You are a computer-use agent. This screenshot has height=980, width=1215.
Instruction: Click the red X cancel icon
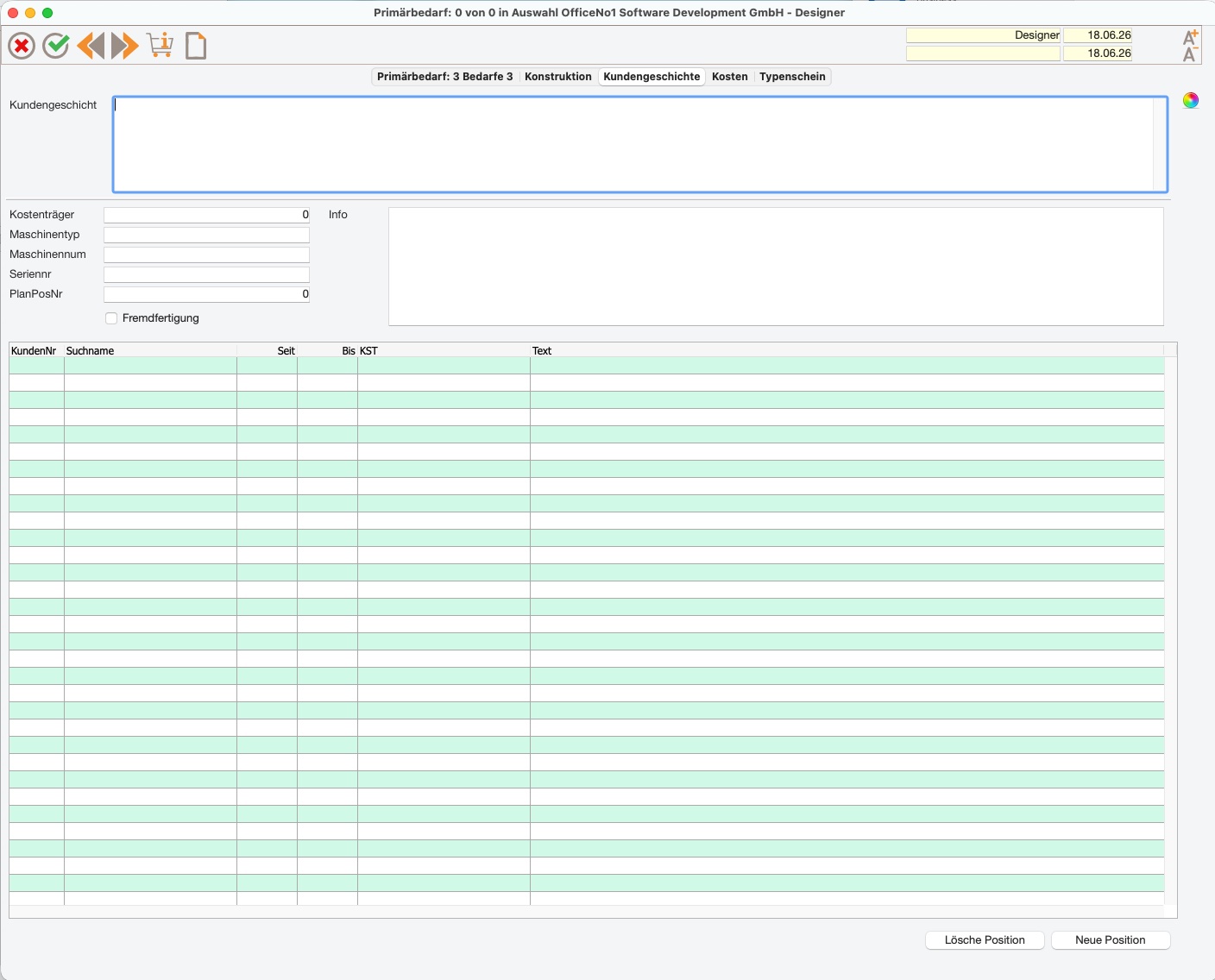pos(22,46)
